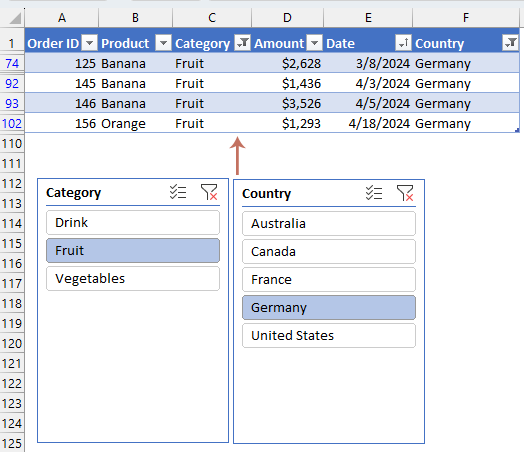Clear filter on Category slicer
Screen dimensions: 524x452
[x=209, y=192]
